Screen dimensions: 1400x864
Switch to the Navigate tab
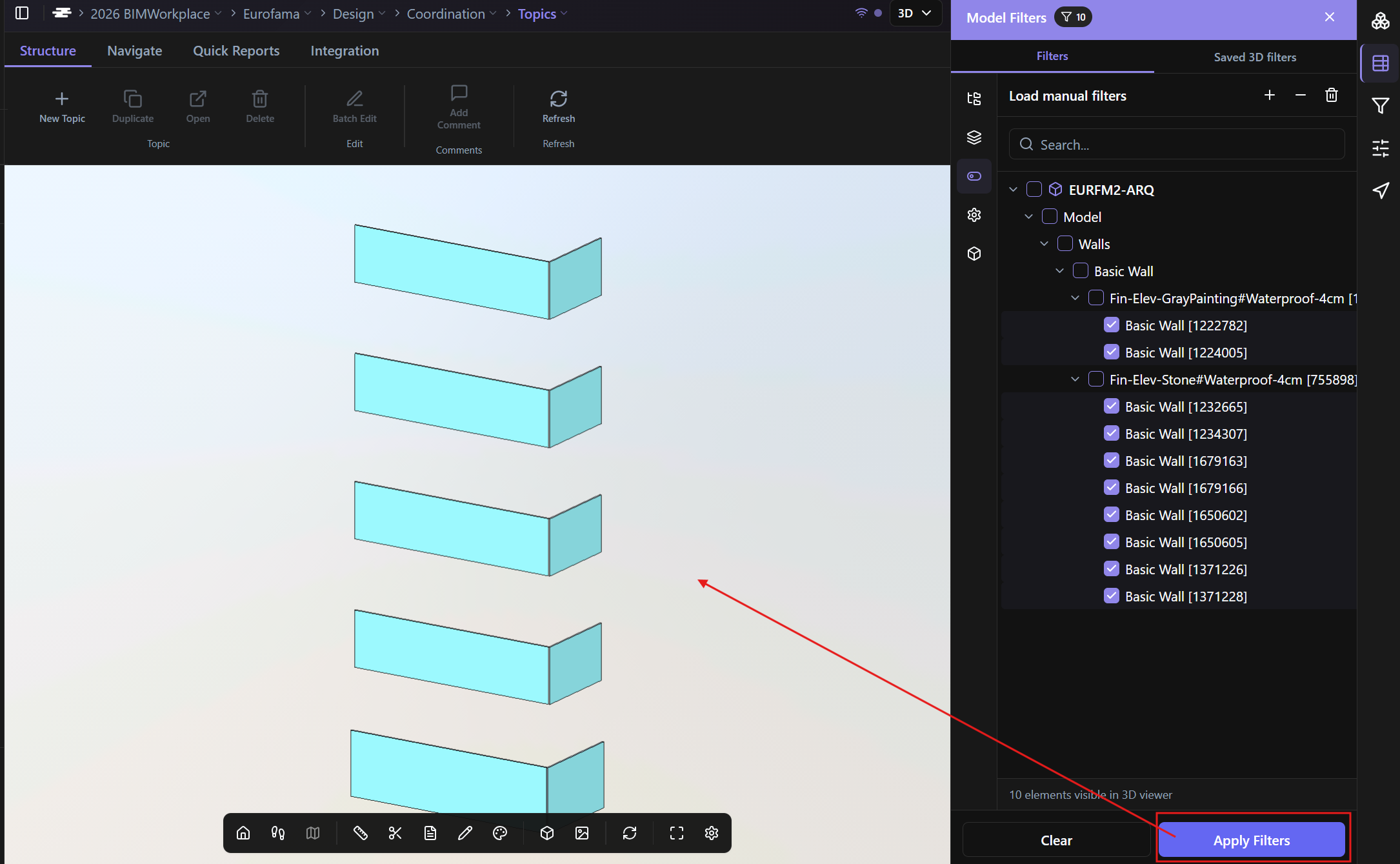(135, 50)
